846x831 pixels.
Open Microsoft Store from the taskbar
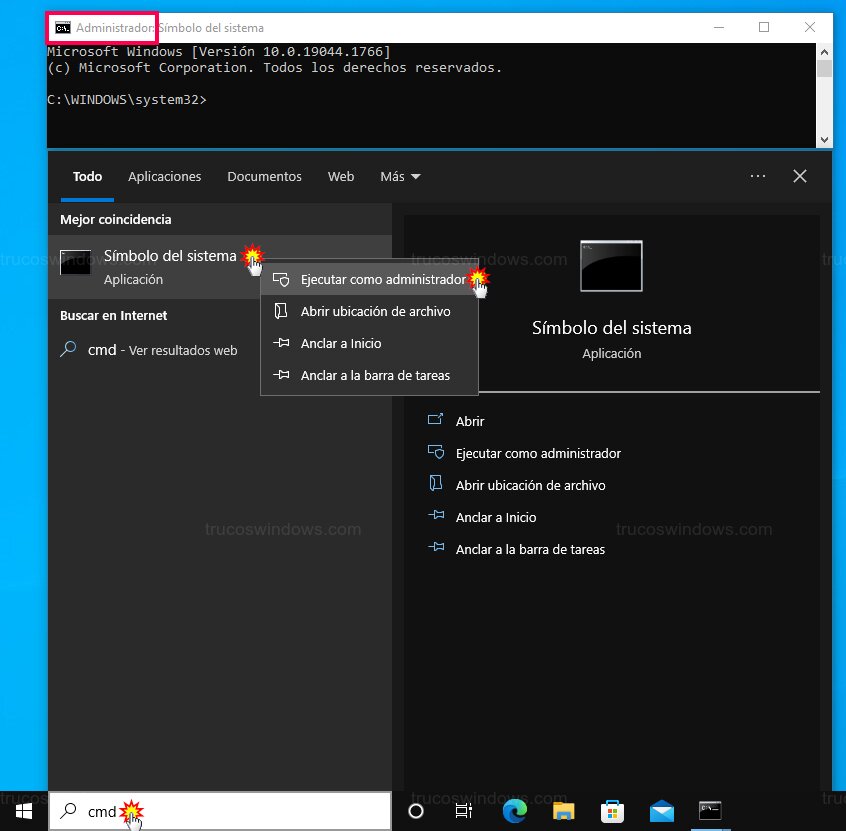point(612,811)
